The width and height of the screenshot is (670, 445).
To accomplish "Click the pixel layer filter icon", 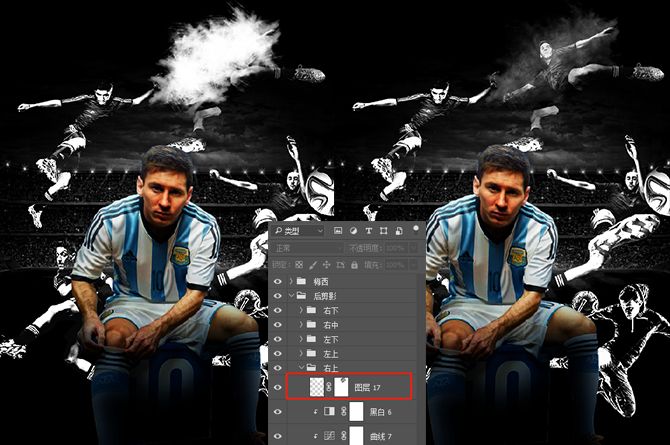I will click(338, 231).
